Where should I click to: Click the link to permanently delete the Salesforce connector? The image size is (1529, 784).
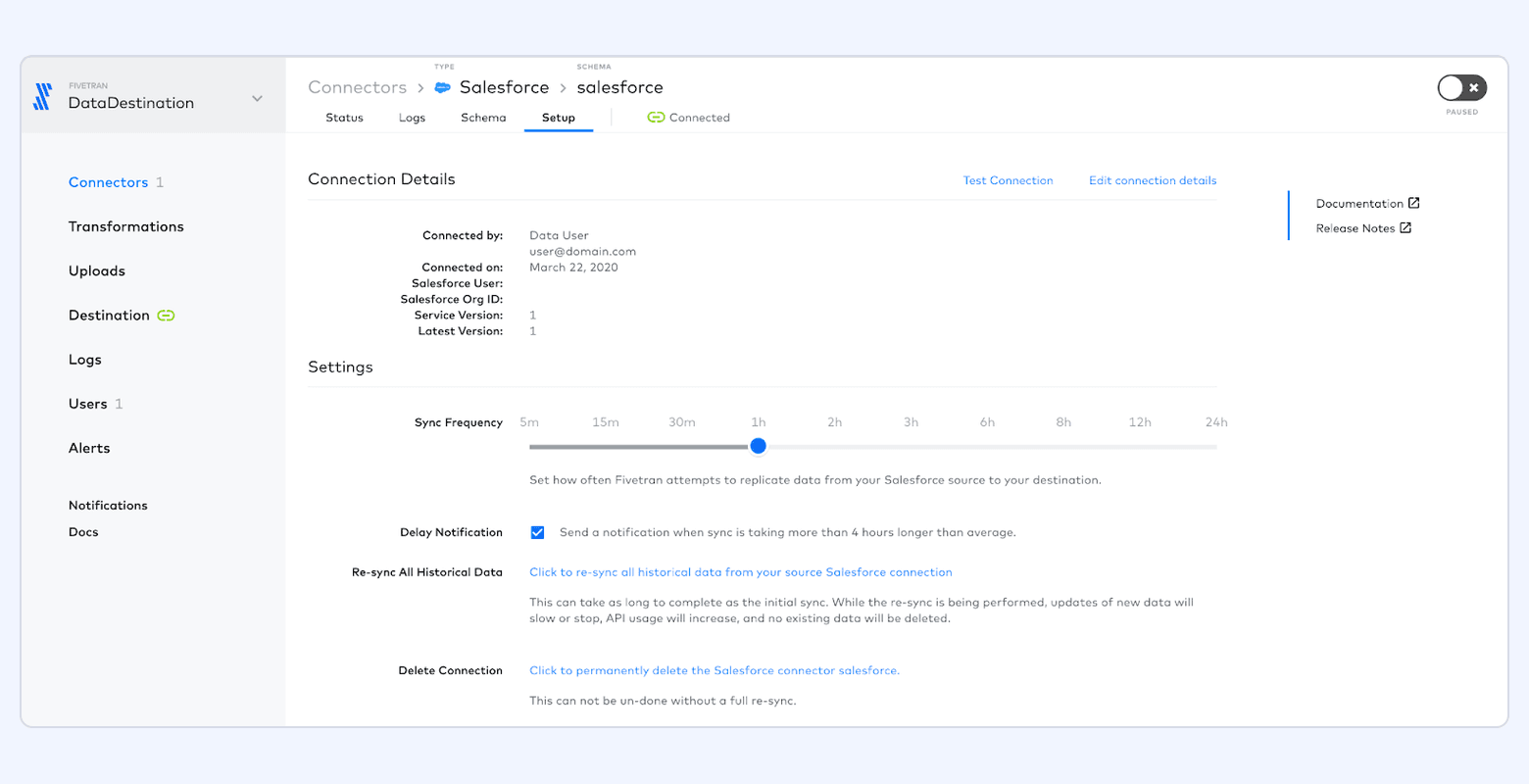pos(714,670)
